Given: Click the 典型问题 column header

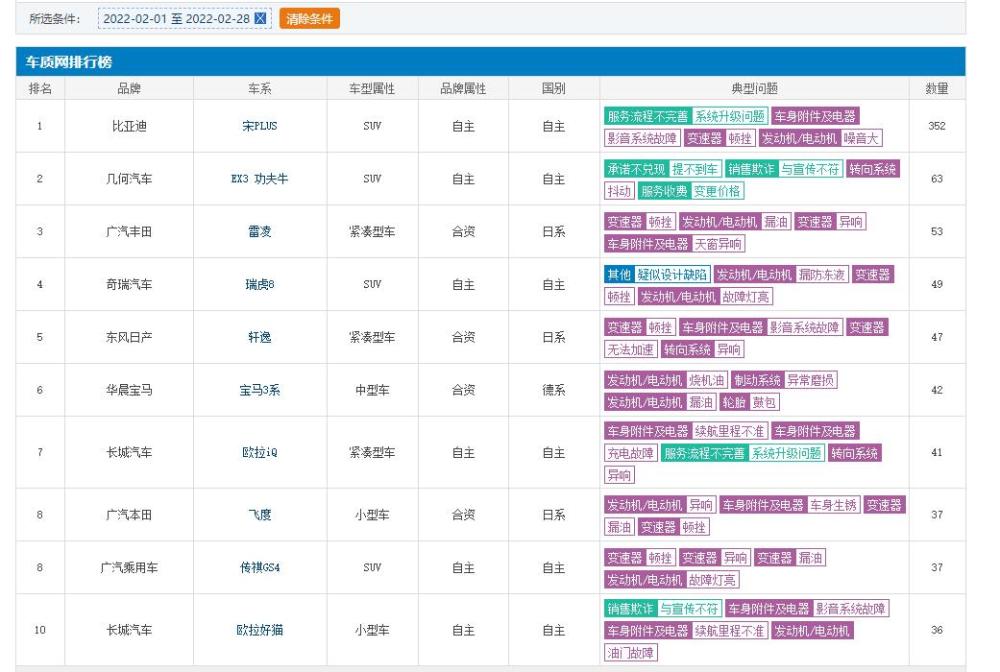Looking at the screenshot, I should tap(754, 89).
